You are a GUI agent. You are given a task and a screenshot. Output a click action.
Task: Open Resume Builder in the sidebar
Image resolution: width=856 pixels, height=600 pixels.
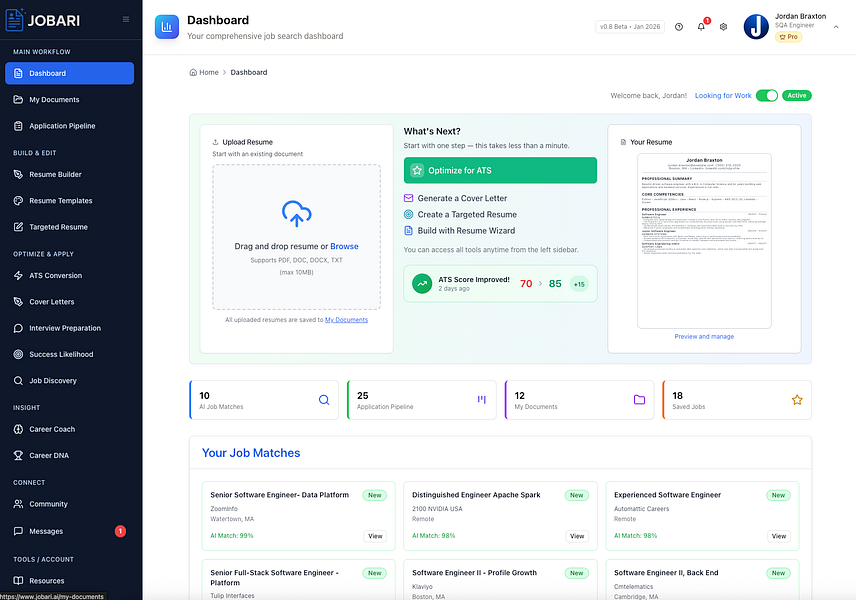click(x=69, y=174)
